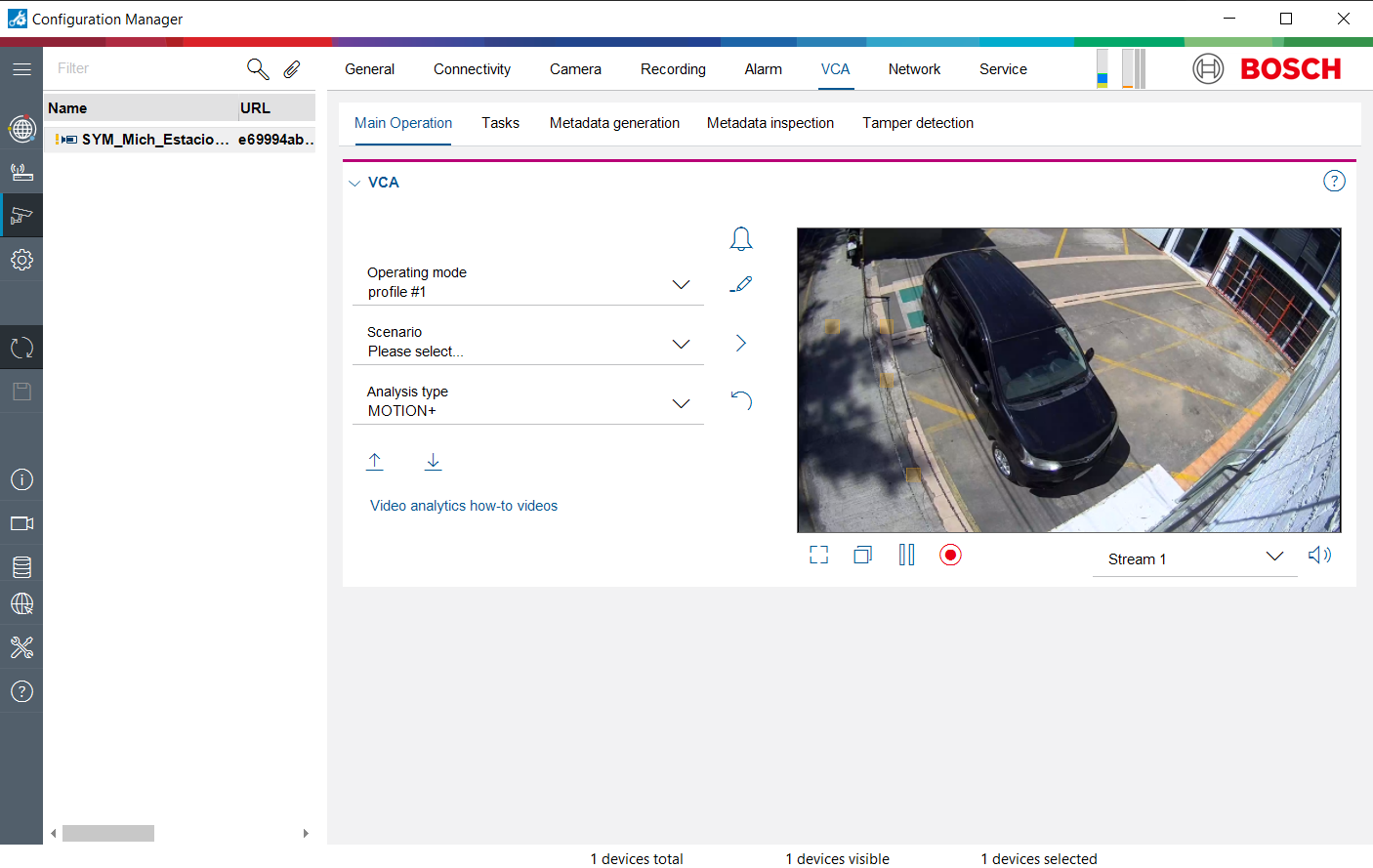Switch to the Recording tab
Viewport: 1373px width, 868px height.
click(x=673, y=69)
